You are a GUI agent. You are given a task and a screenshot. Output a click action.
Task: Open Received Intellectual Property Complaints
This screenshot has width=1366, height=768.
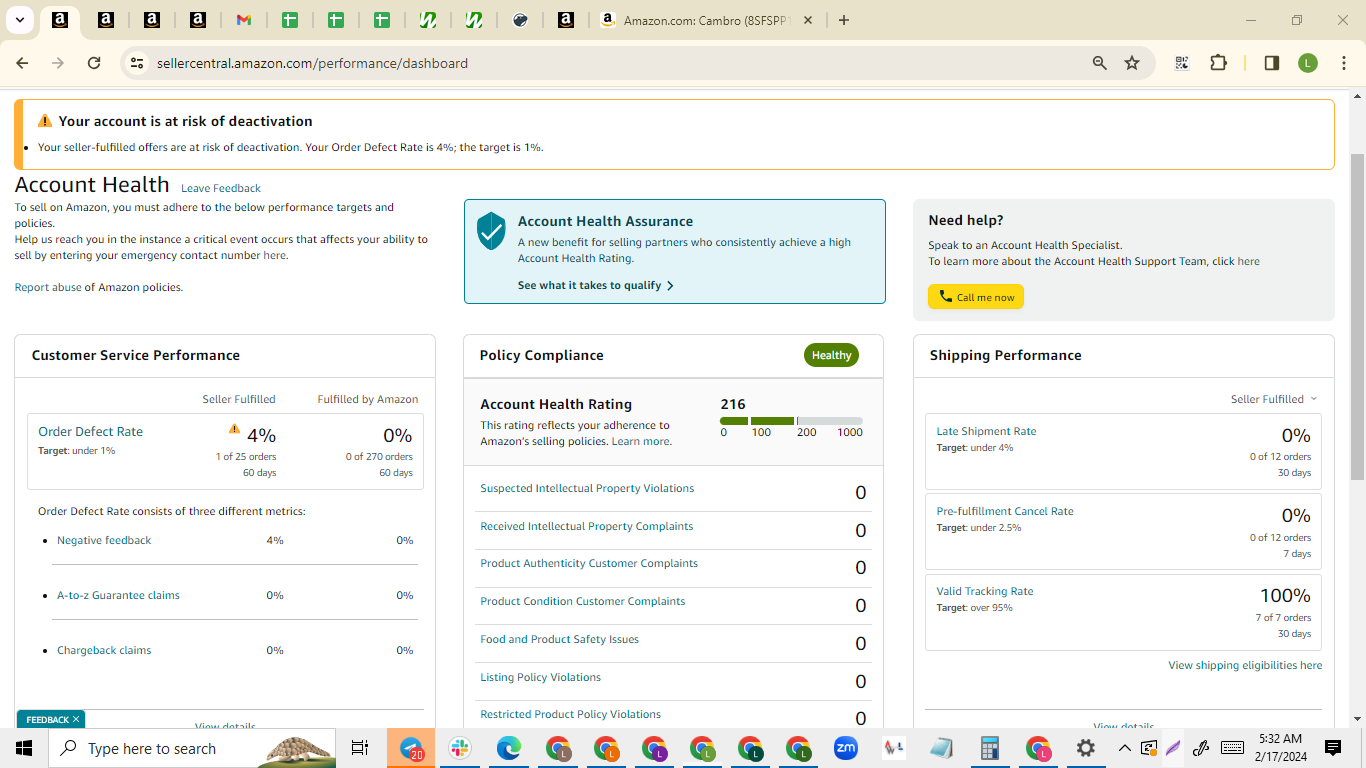click(x=586, y=526)
